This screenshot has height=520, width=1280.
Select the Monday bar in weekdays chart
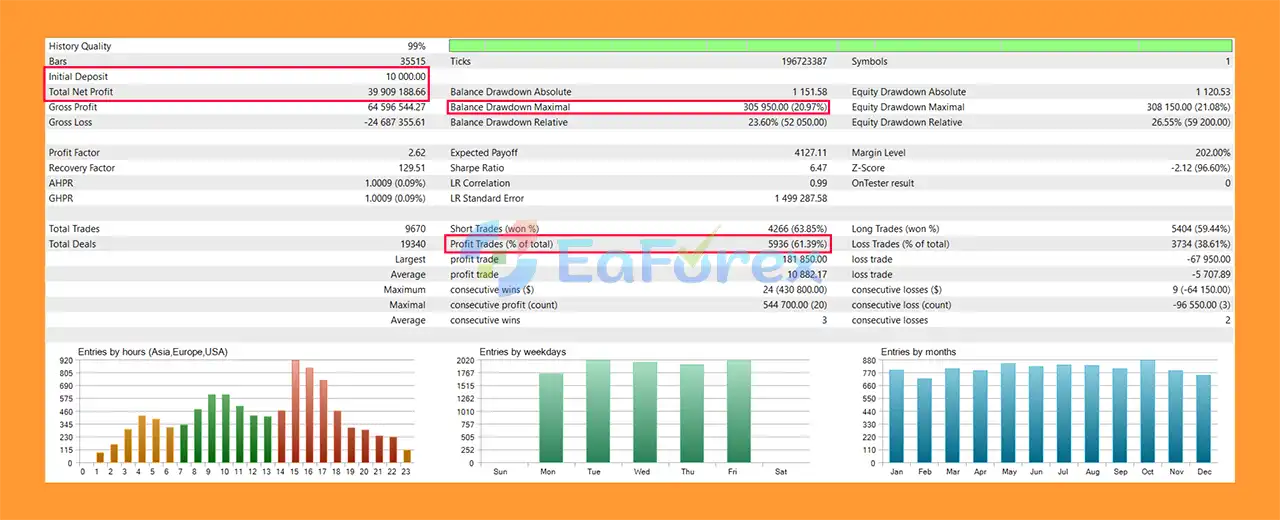551,418
